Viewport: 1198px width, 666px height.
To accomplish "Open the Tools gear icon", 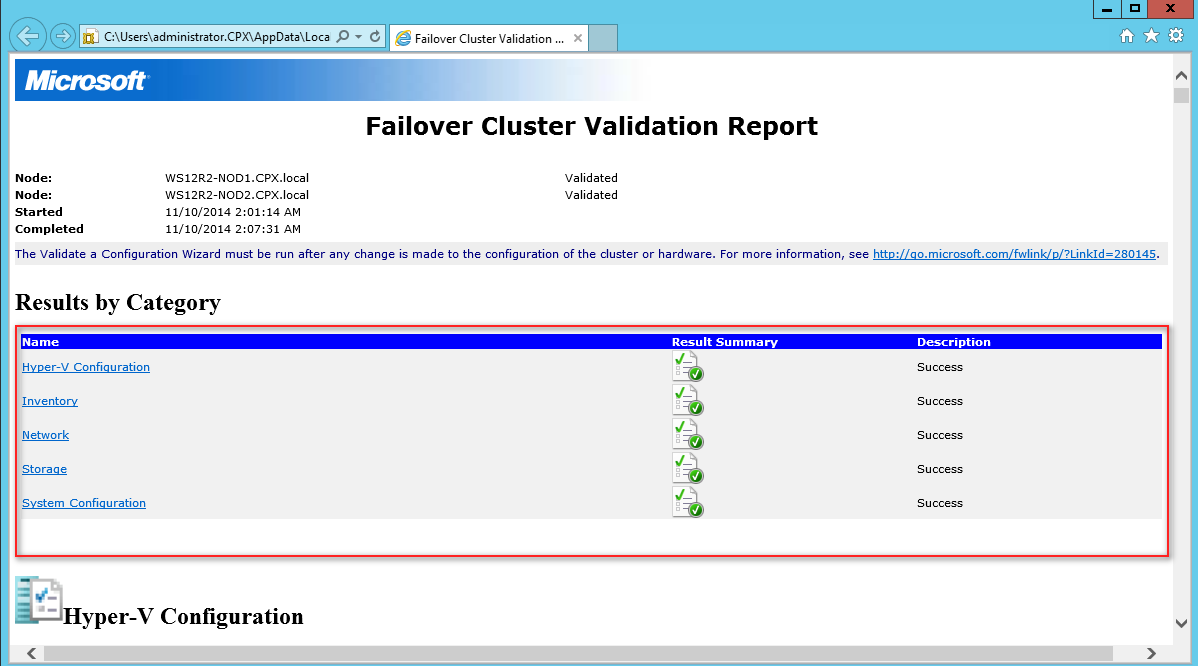I will click(1176, 36).
